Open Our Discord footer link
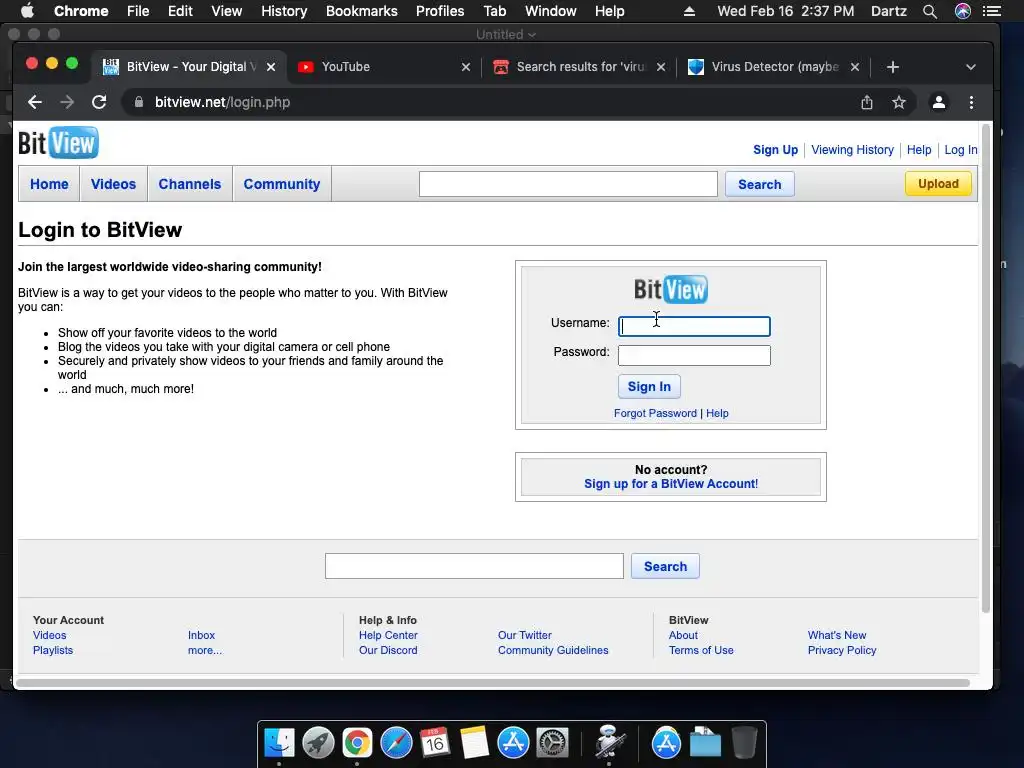Screen dimensions: 1024x768 388,650
